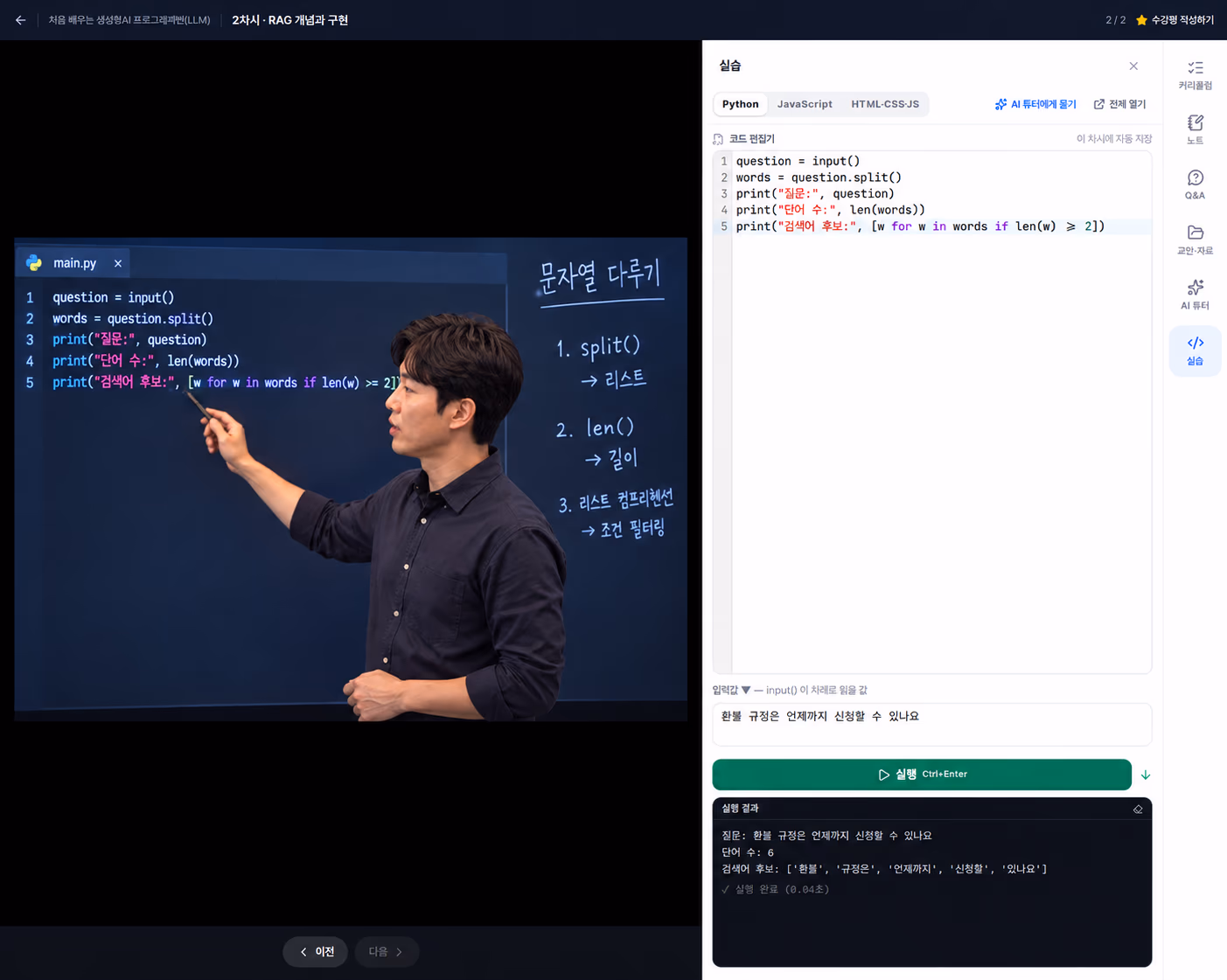
Task: Open the 교안·자료 sidebar panel
Action: coord(1195,240)
